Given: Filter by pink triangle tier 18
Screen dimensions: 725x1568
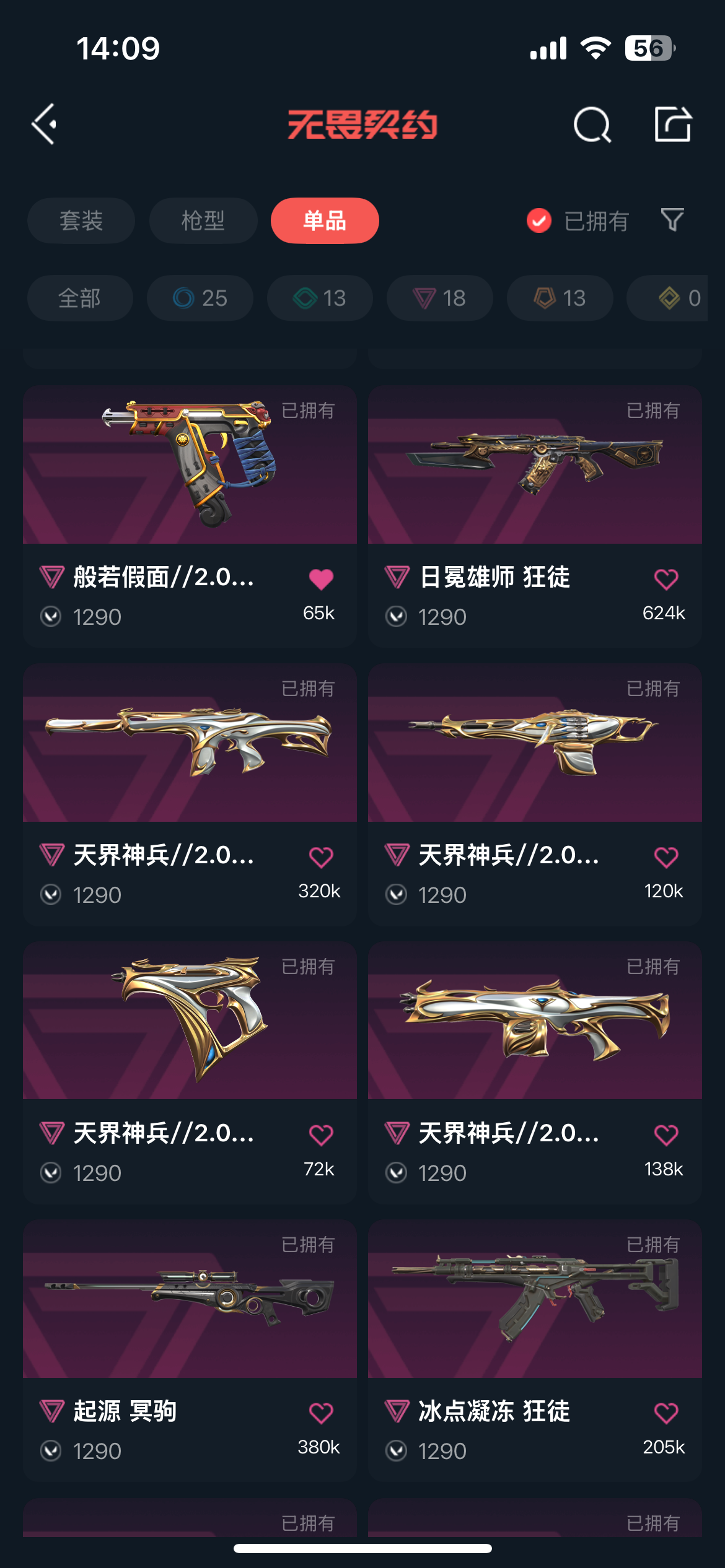Looking at the screenshot, I should click(x=440, y=298).
